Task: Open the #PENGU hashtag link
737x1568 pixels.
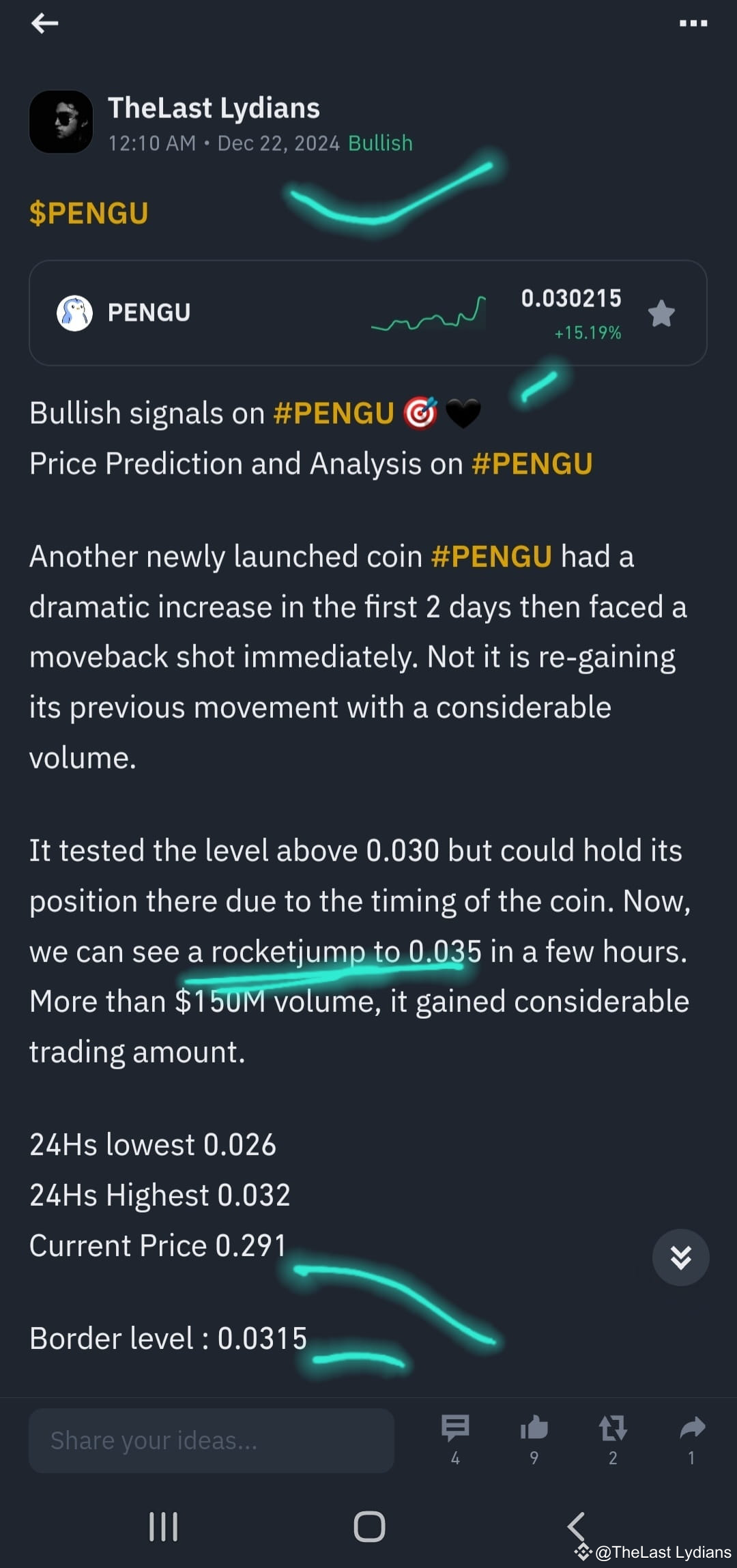Action: pos(334,412)
